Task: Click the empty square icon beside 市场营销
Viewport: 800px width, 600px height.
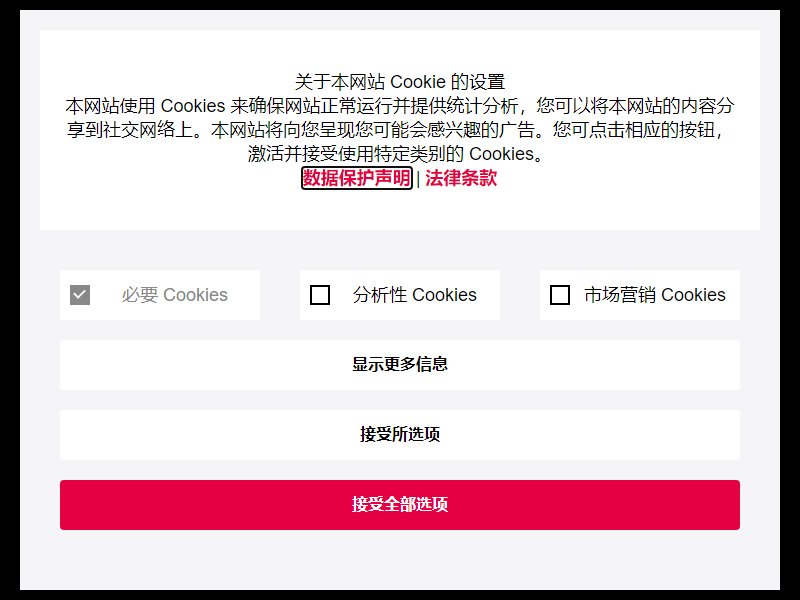Action: pos(560,295)
